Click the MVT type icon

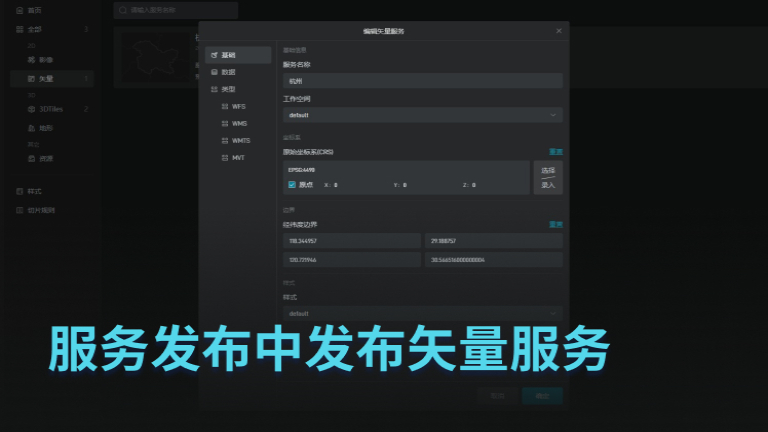(224, 158)
